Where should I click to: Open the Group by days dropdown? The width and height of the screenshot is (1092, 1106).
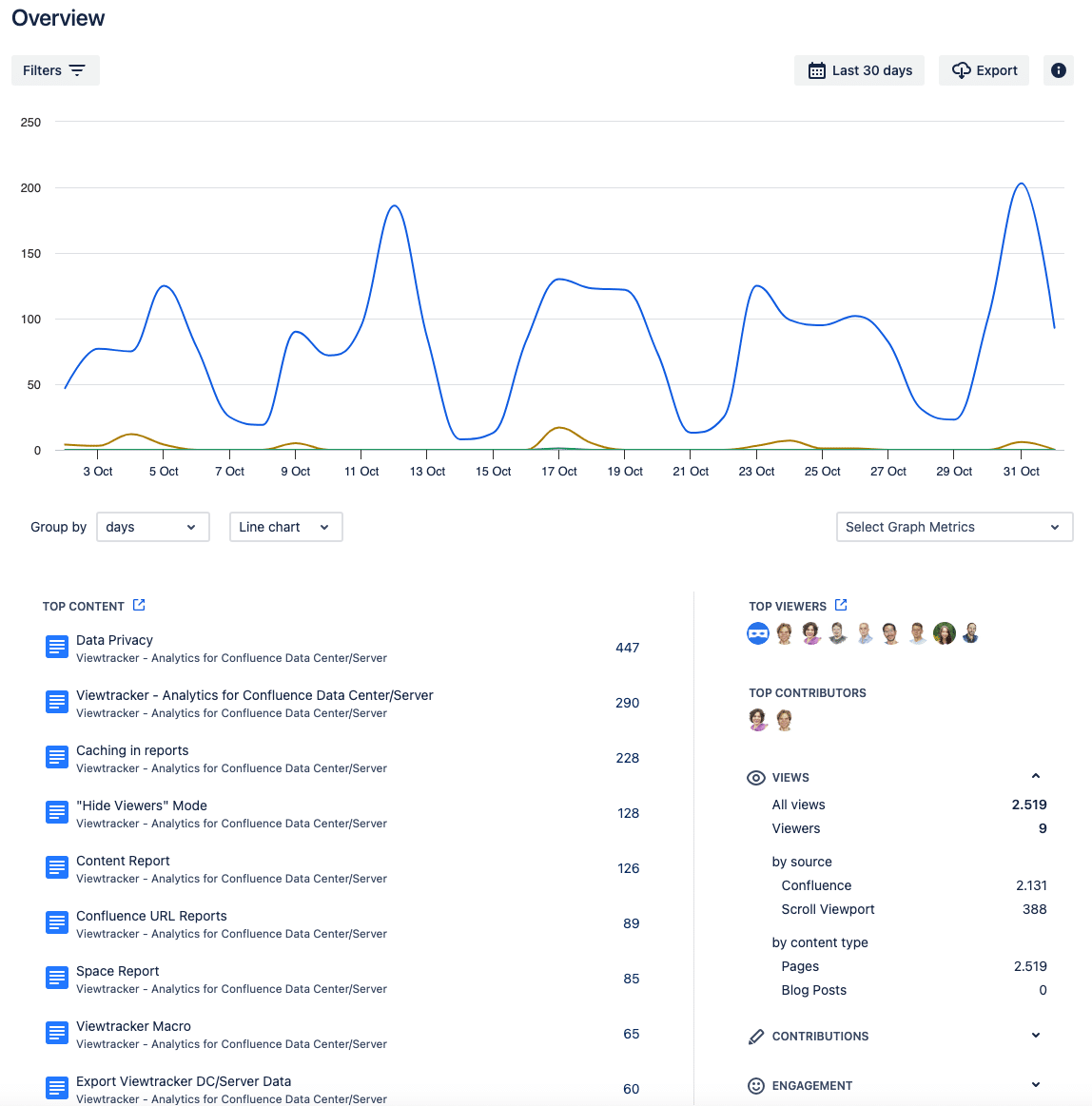(152, 526)
